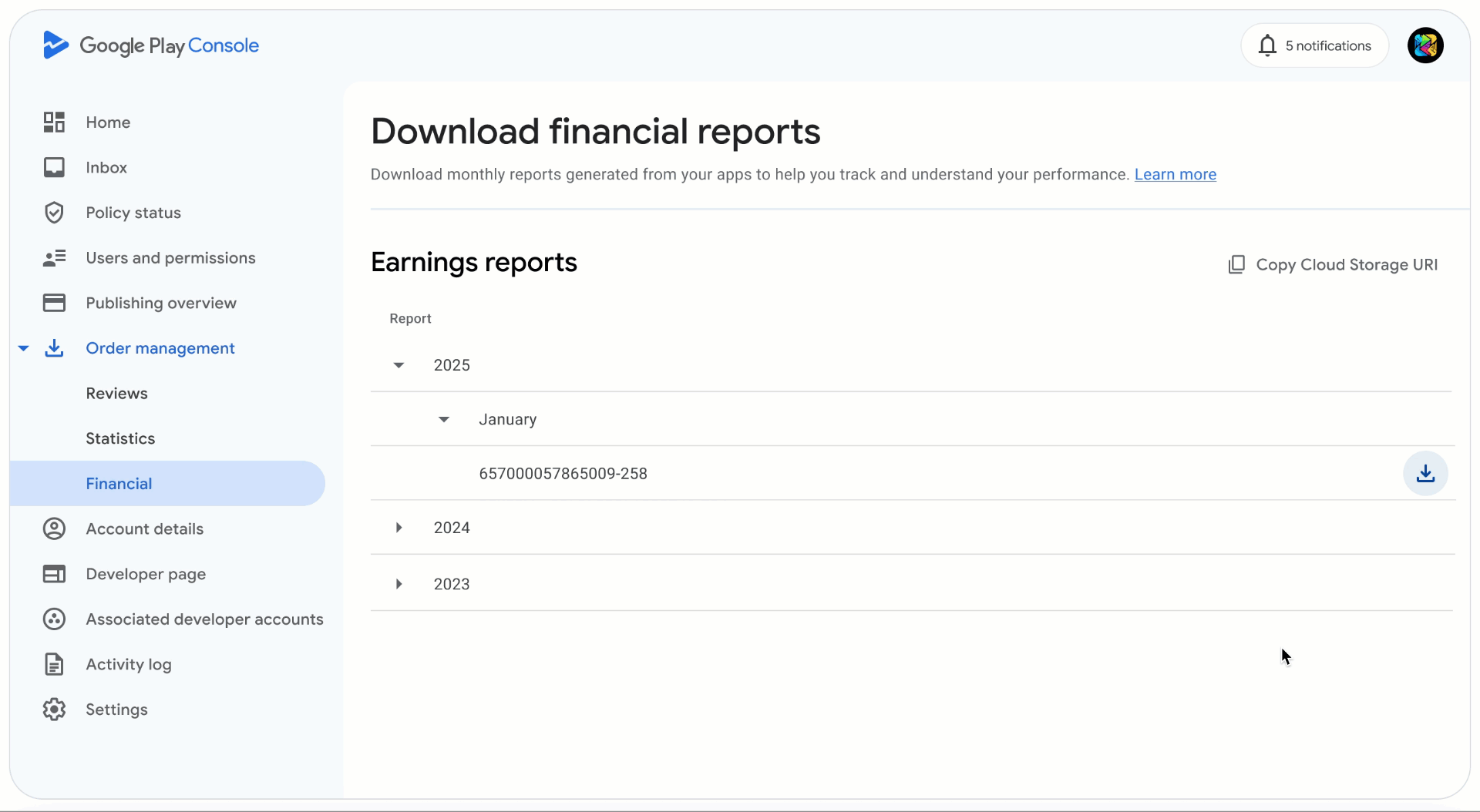Click the Copy Cloud Storage URI icon

[x=1236, y=265]
